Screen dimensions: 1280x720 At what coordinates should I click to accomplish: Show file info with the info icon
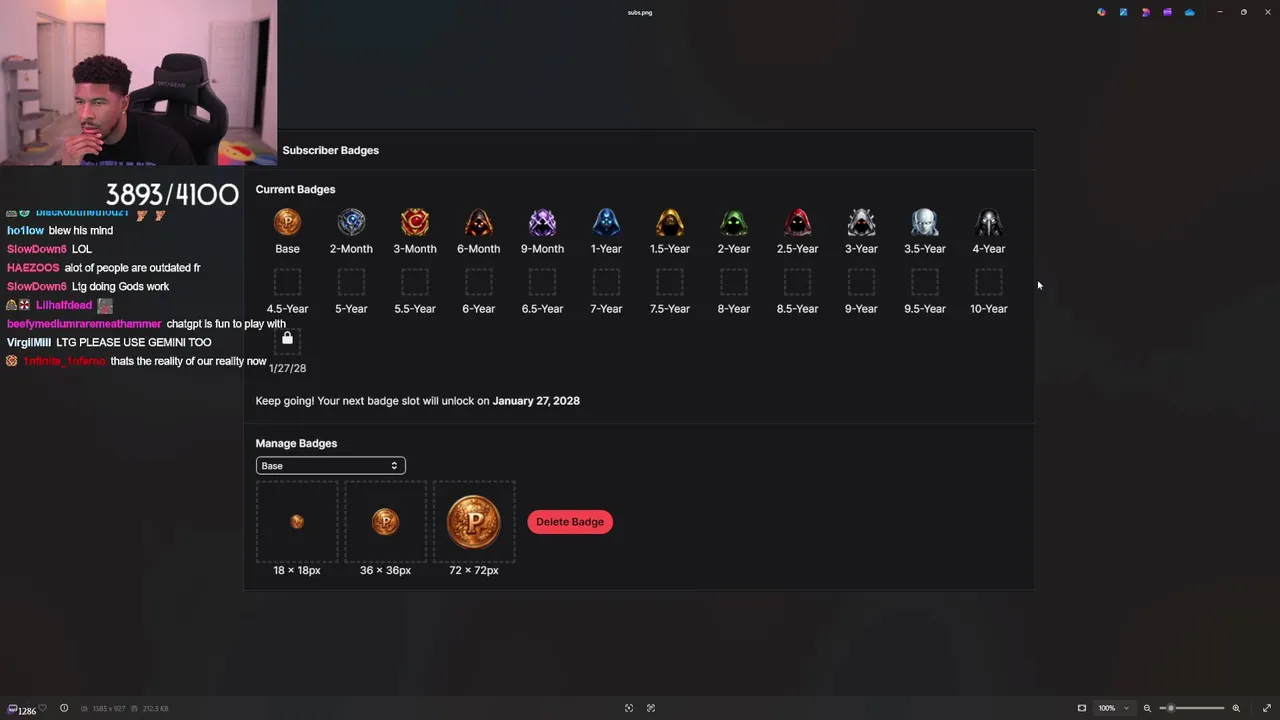point(64,708)
